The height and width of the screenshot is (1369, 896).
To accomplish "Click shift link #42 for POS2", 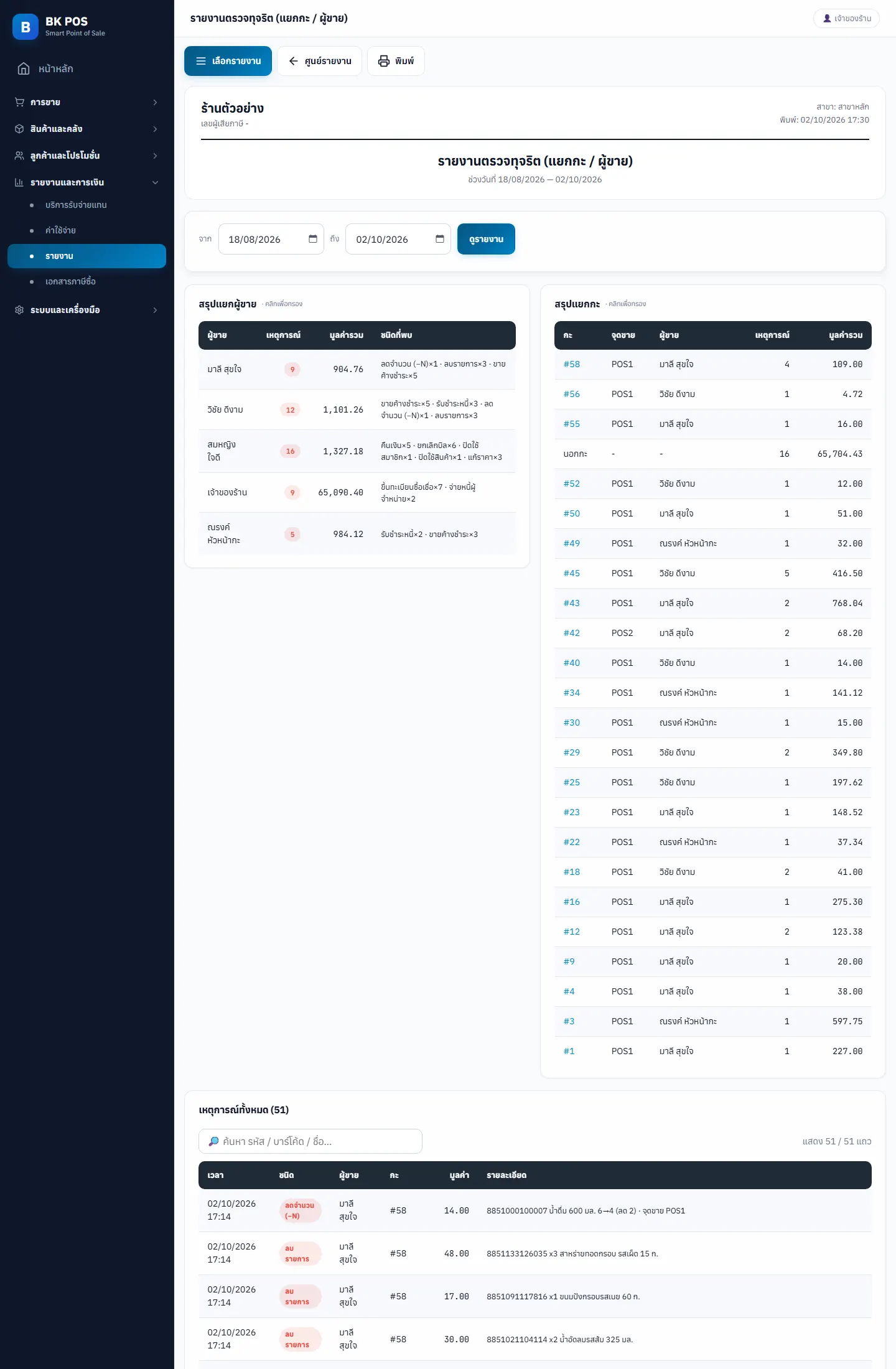I will tap(571, 633).
